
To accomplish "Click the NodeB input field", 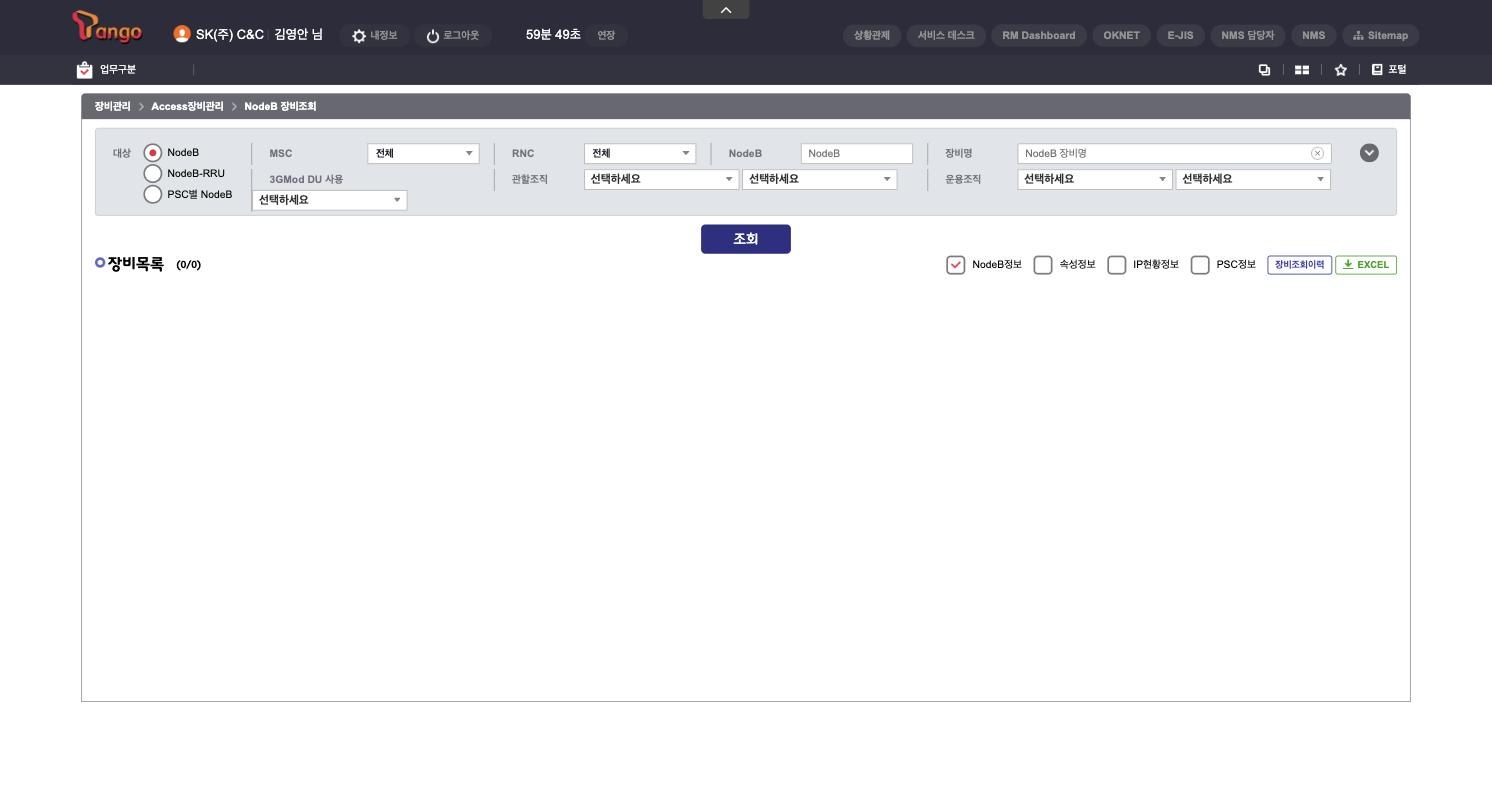I will click(857, 153).
